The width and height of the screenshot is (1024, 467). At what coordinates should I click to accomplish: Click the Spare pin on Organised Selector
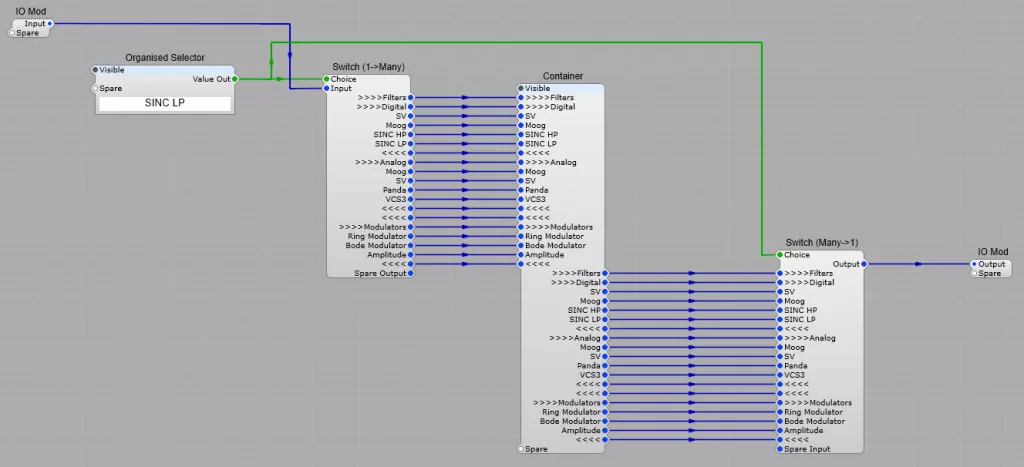tap(95, 88)
